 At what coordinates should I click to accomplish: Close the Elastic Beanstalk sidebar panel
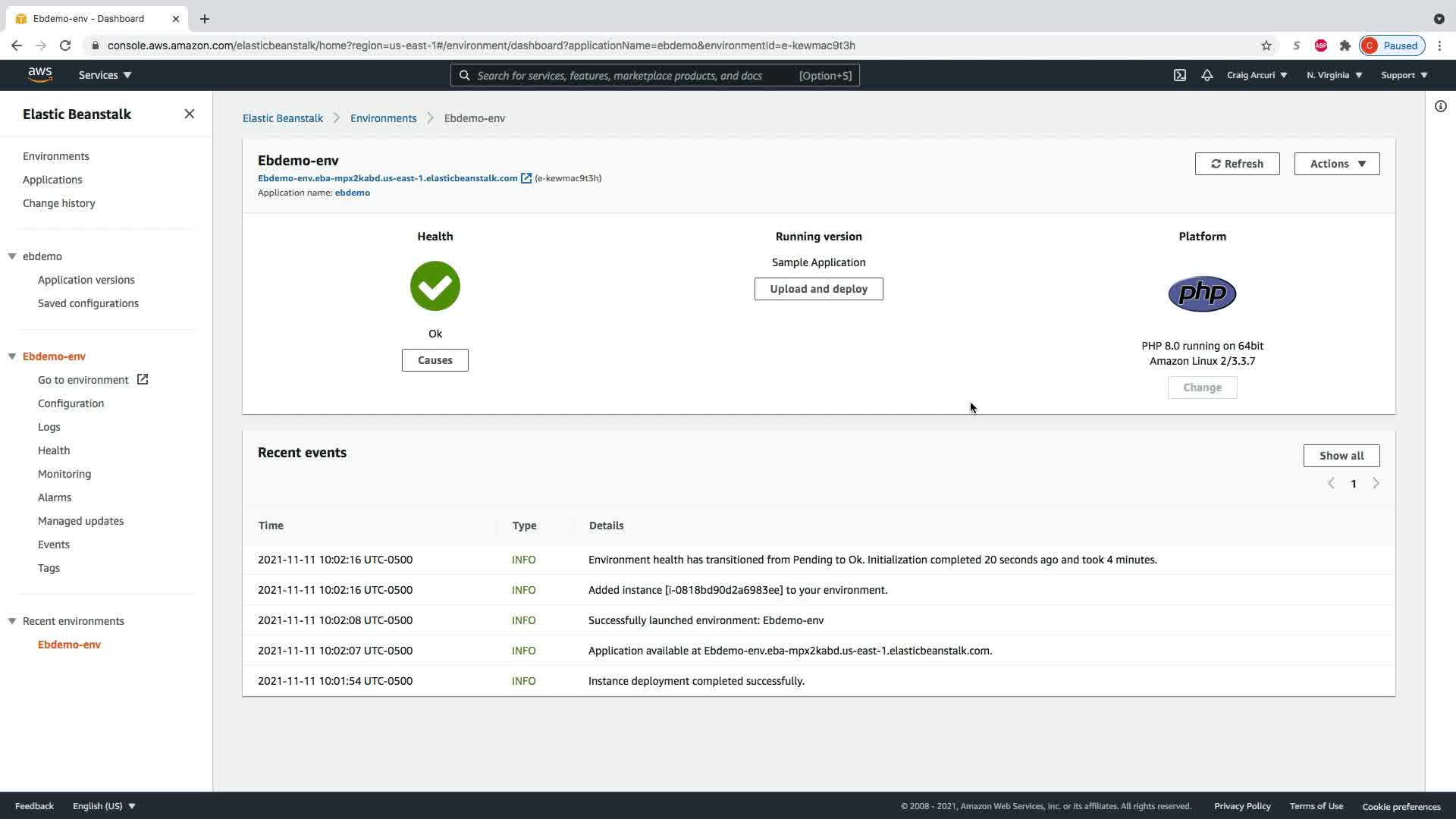(190, 114)
